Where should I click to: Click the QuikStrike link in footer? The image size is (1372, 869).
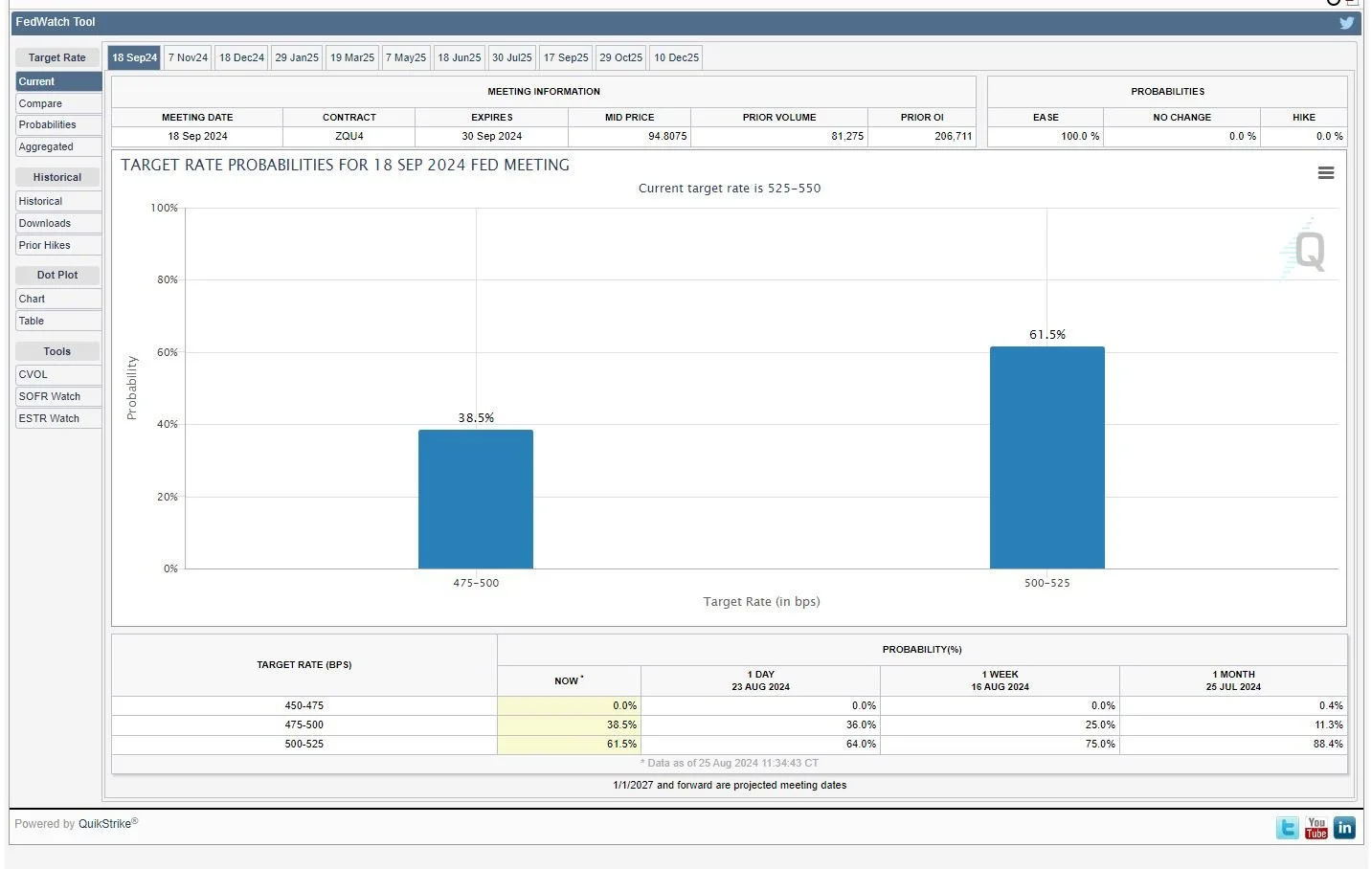coord(104,824)
